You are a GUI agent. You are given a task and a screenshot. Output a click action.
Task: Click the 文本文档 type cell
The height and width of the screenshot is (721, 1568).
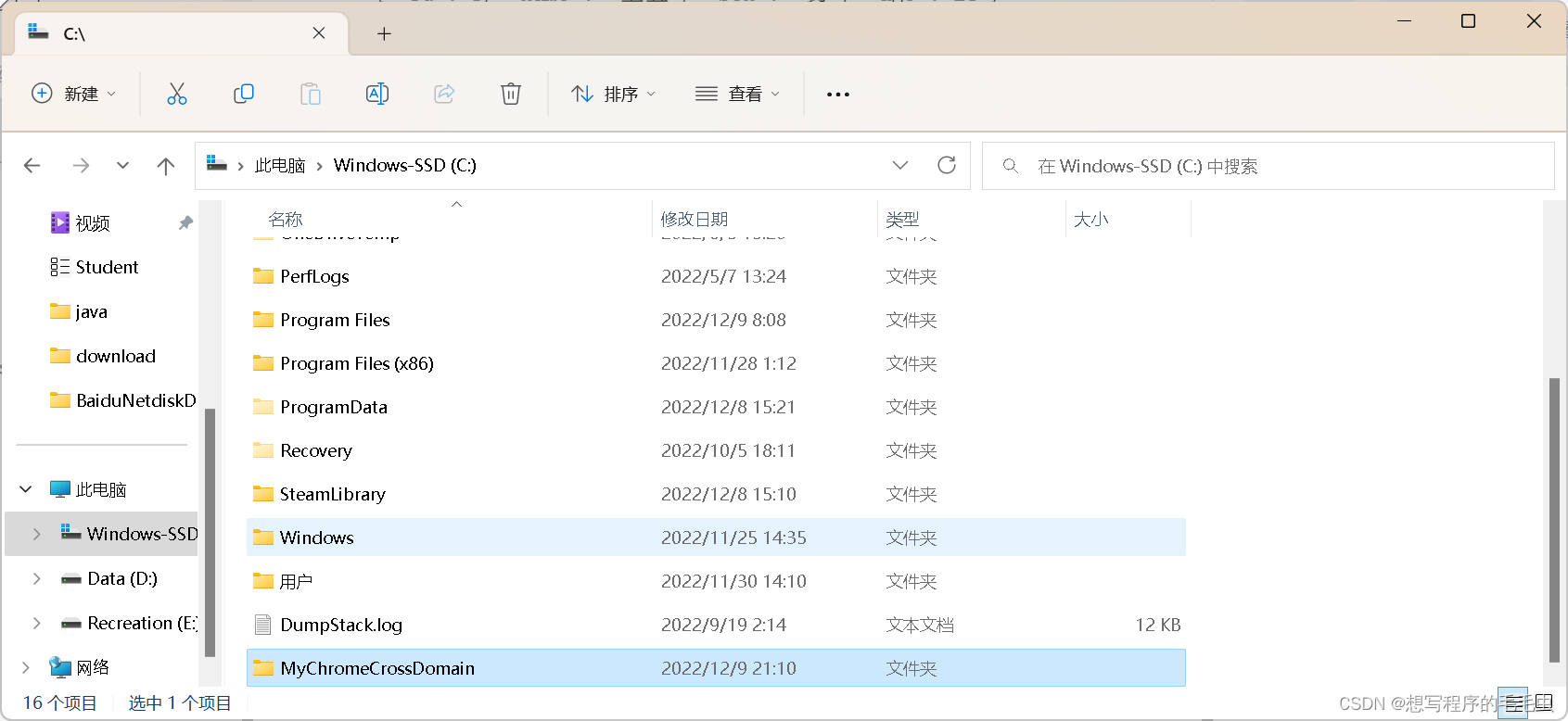pyautogui.click(x=920, y=625)
